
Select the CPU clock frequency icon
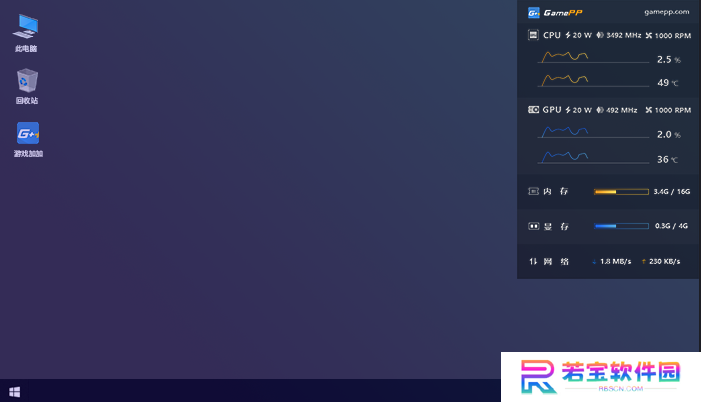(600, 35)
